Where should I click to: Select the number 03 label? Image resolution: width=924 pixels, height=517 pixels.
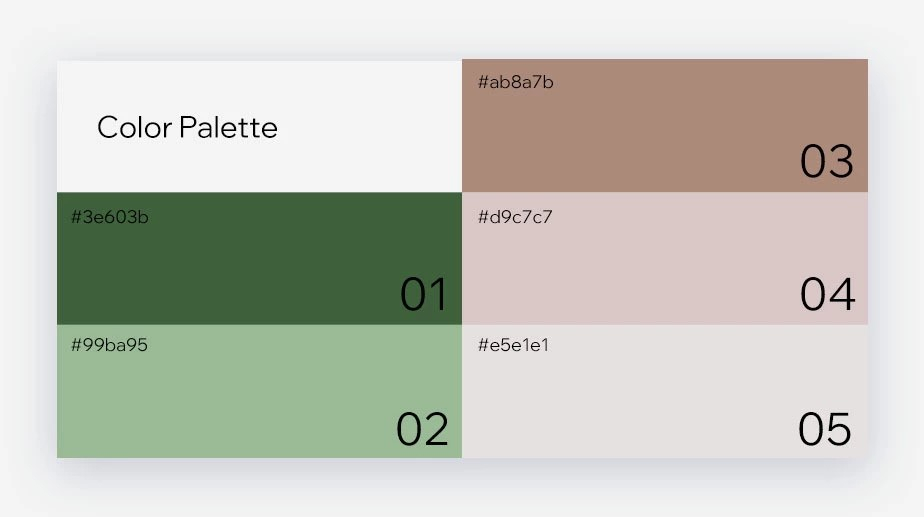[827, 162]
